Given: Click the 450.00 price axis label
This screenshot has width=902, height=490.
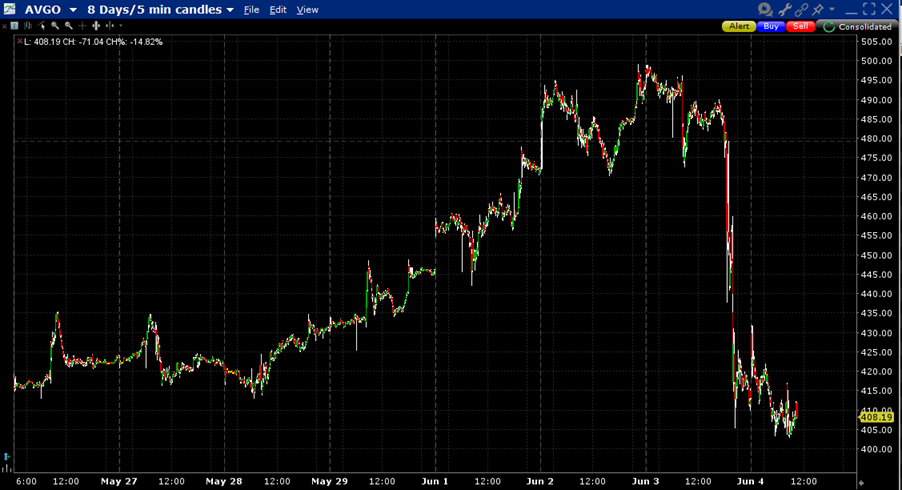Looking at the screenshot, I should (x=877, y=255).
